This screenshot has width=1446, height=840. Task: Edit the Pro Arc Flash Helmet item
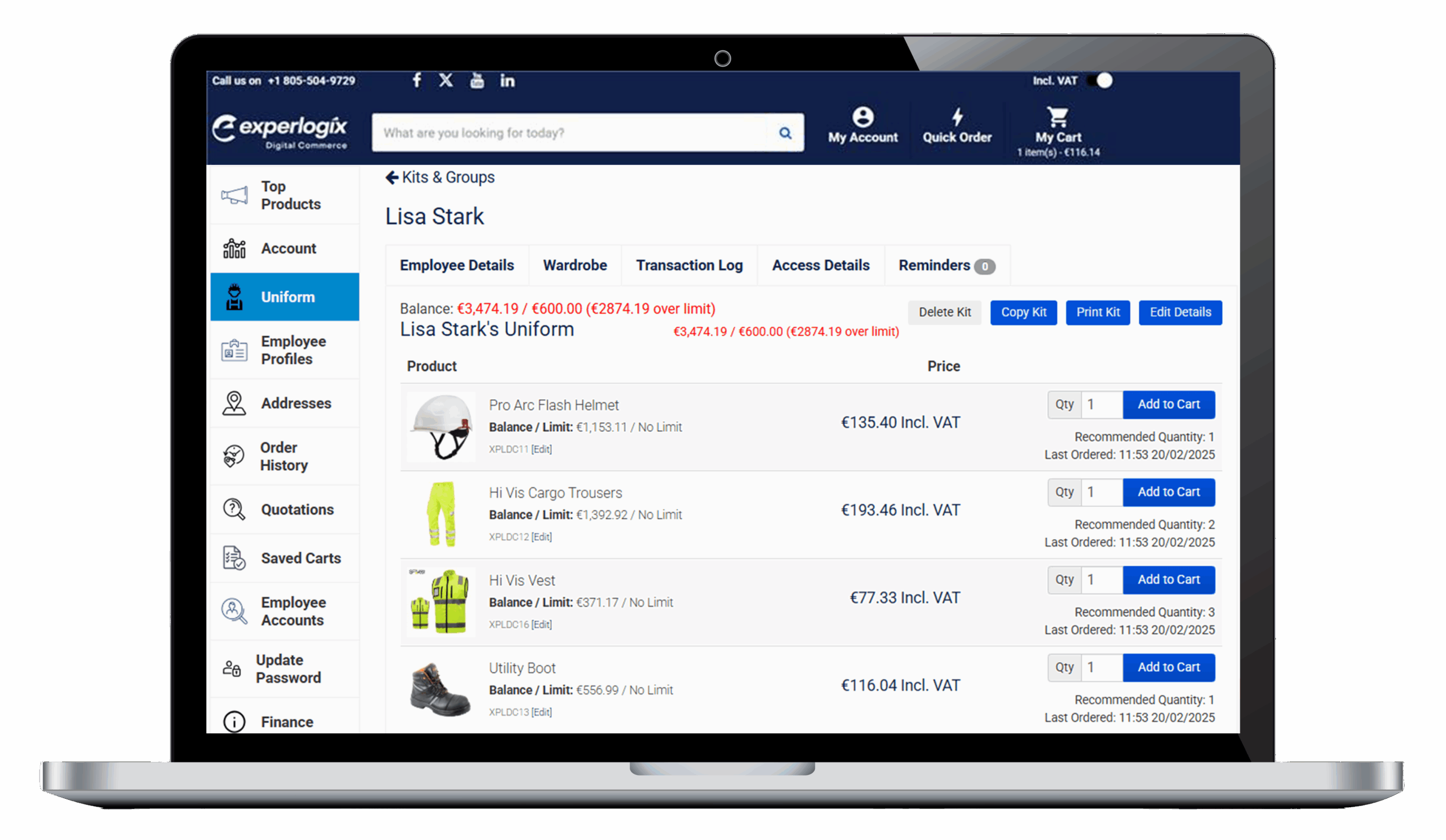541,449
